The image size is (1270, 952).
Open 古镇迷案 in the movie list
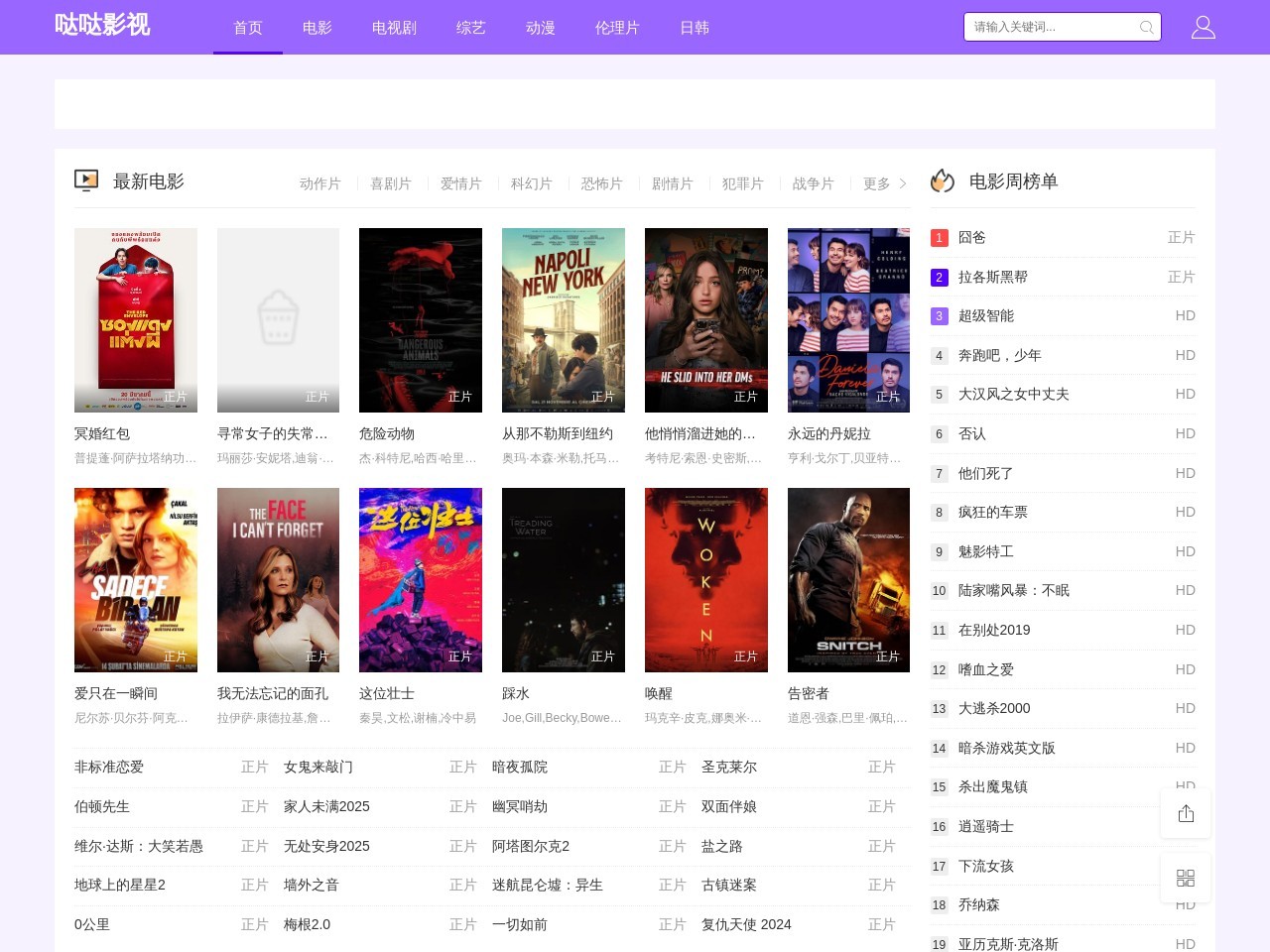tap(729, 885)
